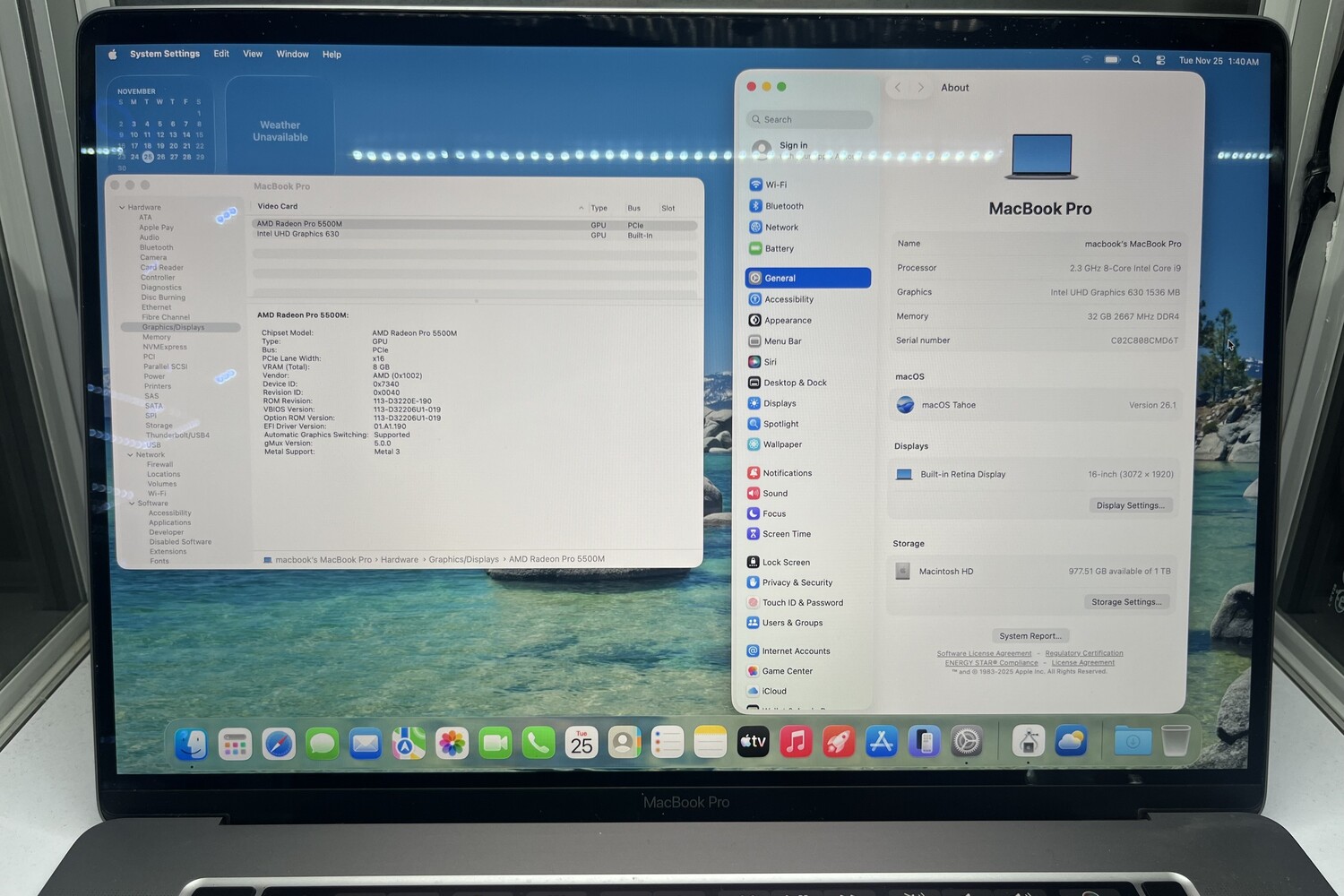The width and height of the screenshot is (1344, 896).
Task: Open Siri settings pane
Action: tap(770, 362)
